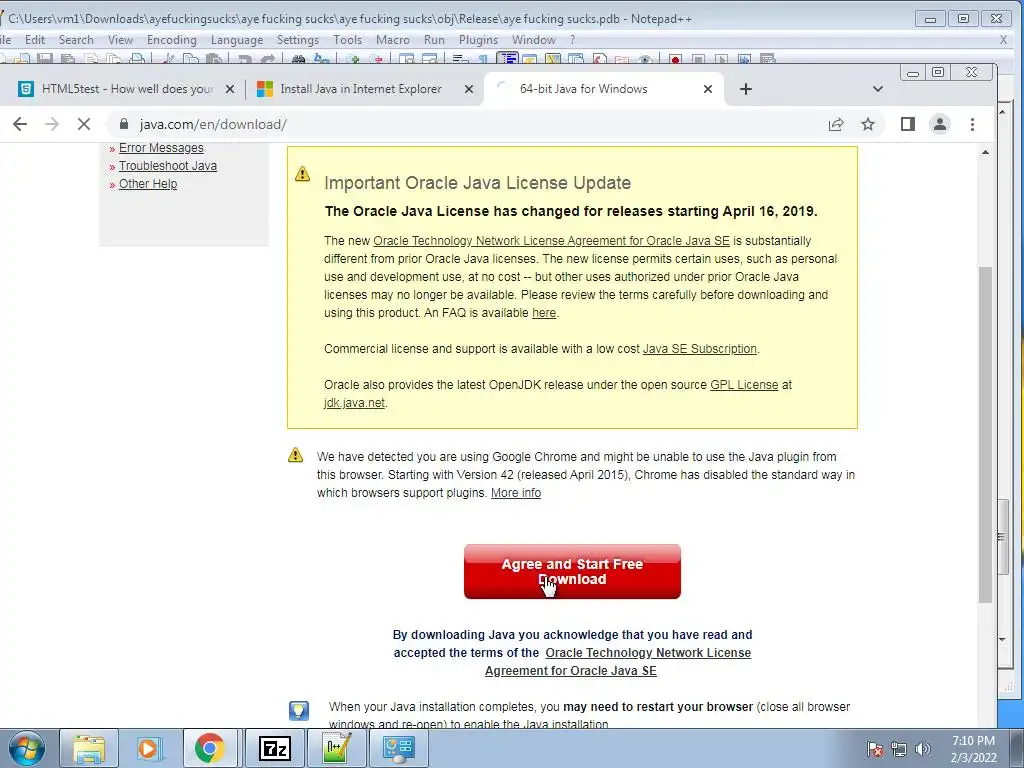
Task: Go back to the previous page
Action: [20, 124]
